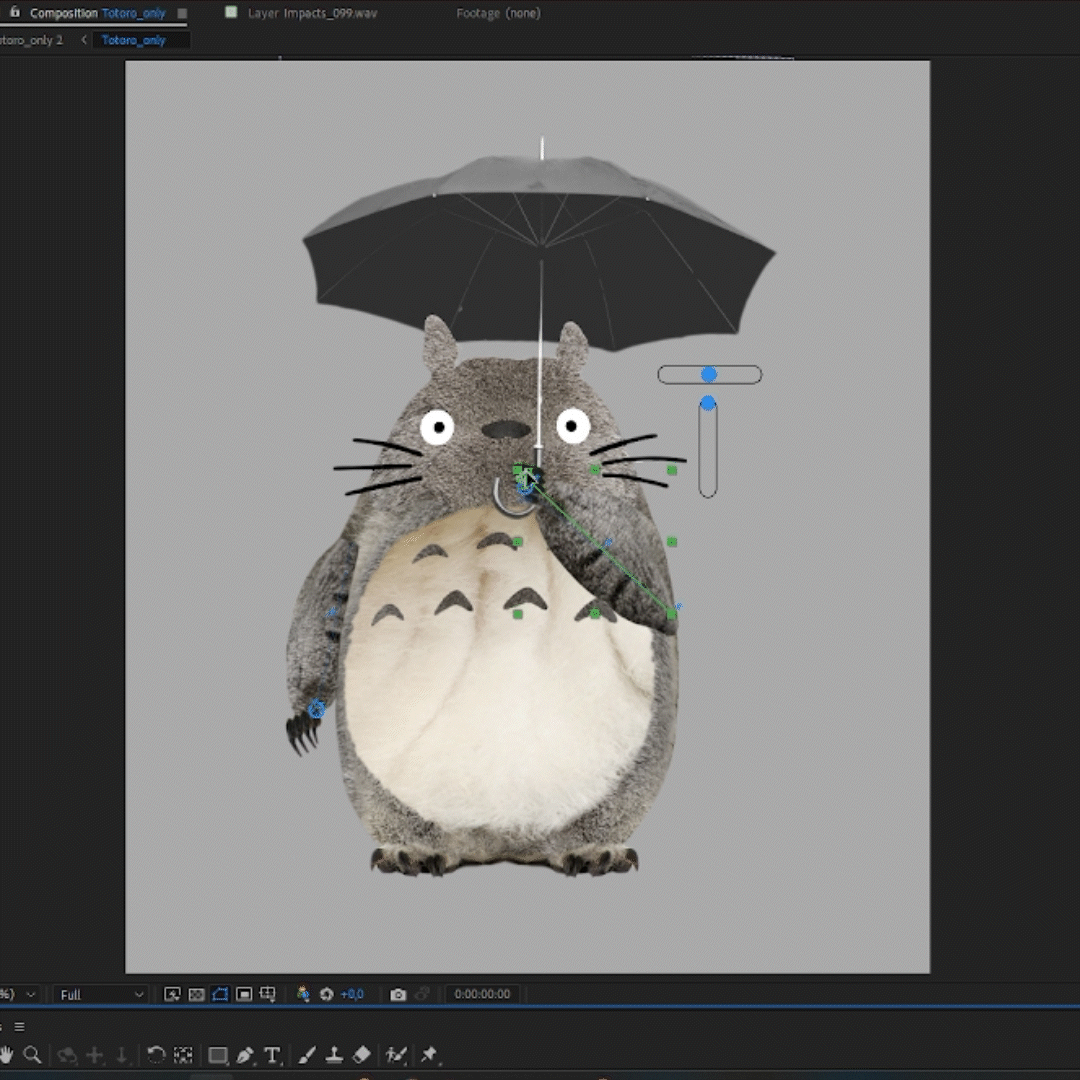Select the Brush tool
The image size is (1080, 1080).
point(307,1055)
